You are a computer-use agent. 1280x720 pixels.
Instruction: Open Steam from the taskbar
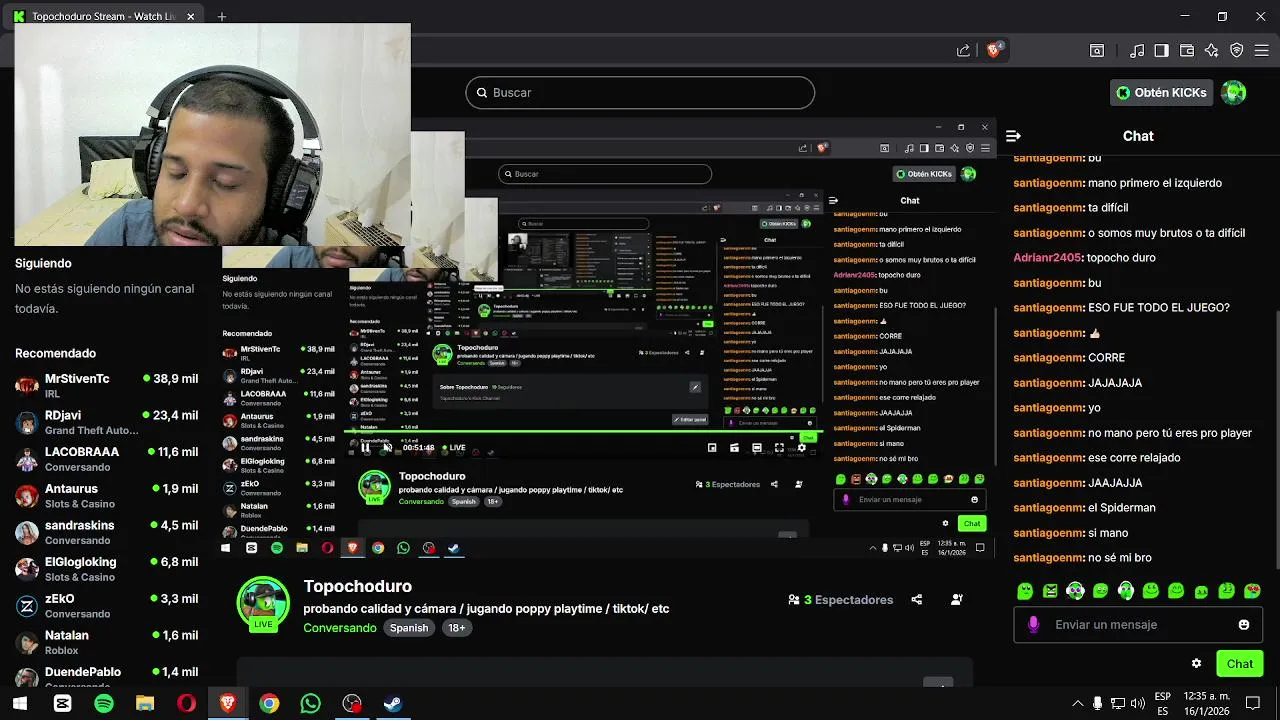[393, 704]
